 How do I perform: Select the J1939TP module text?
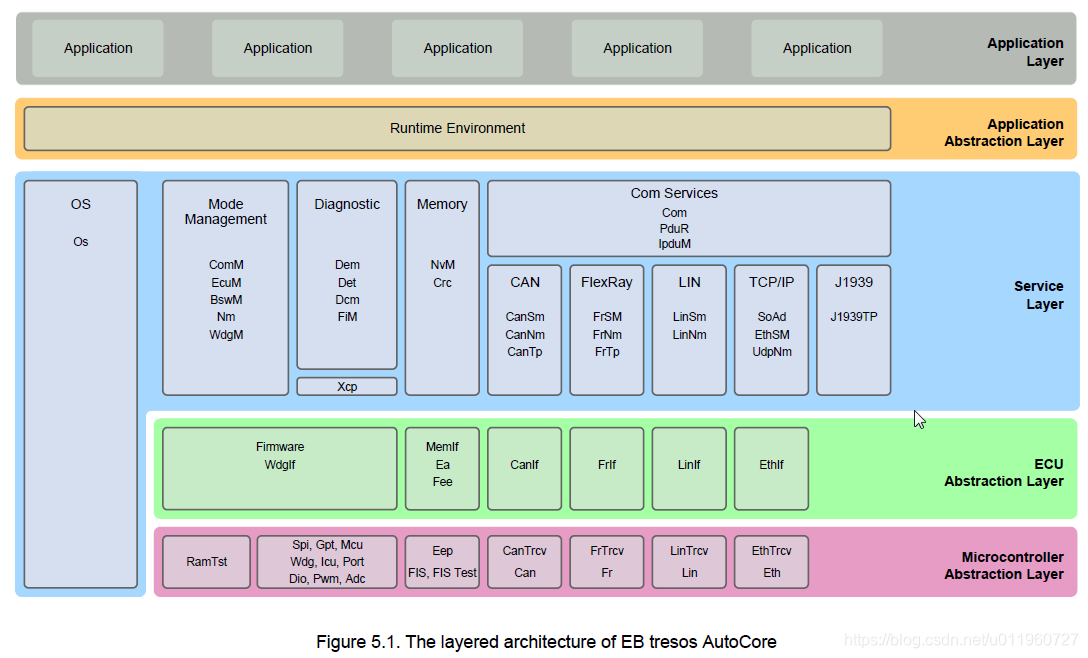(853, 317)
